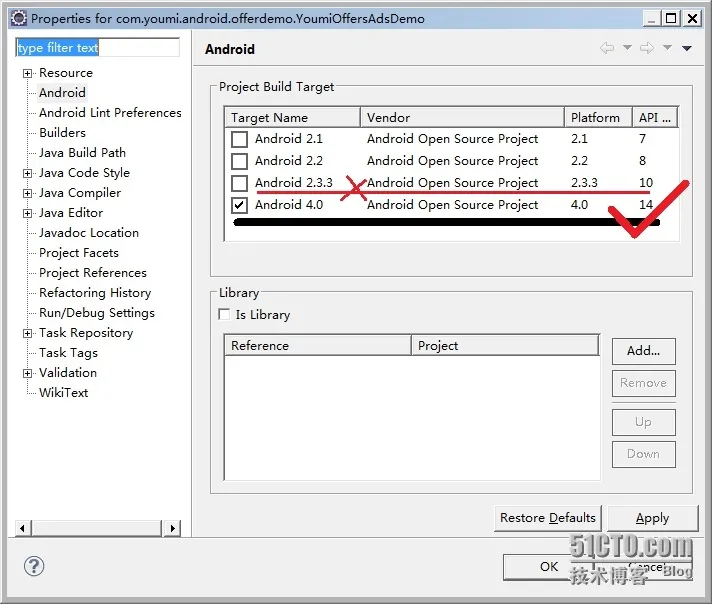Click the Remove library button
Screen dimensions: 712x604
(643, 383)
